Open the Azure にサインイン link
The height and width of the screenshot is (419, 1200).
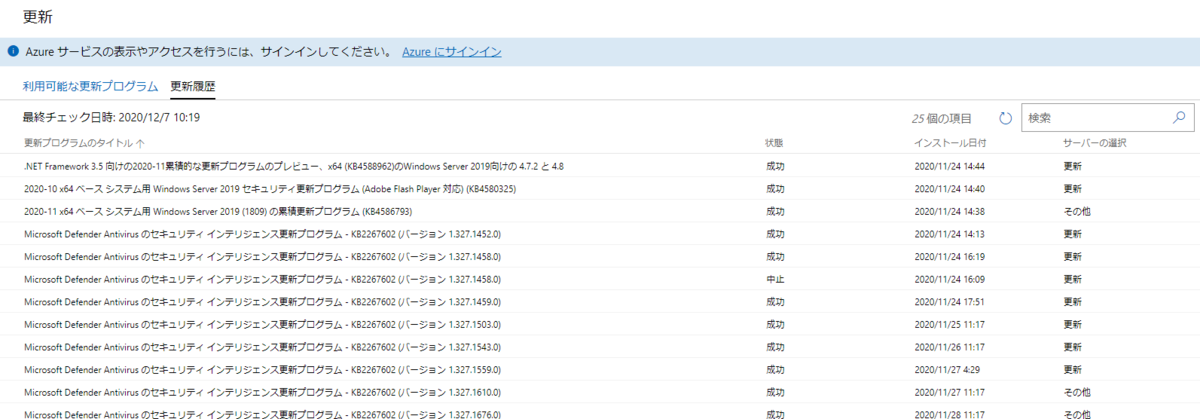click(451, 51)
